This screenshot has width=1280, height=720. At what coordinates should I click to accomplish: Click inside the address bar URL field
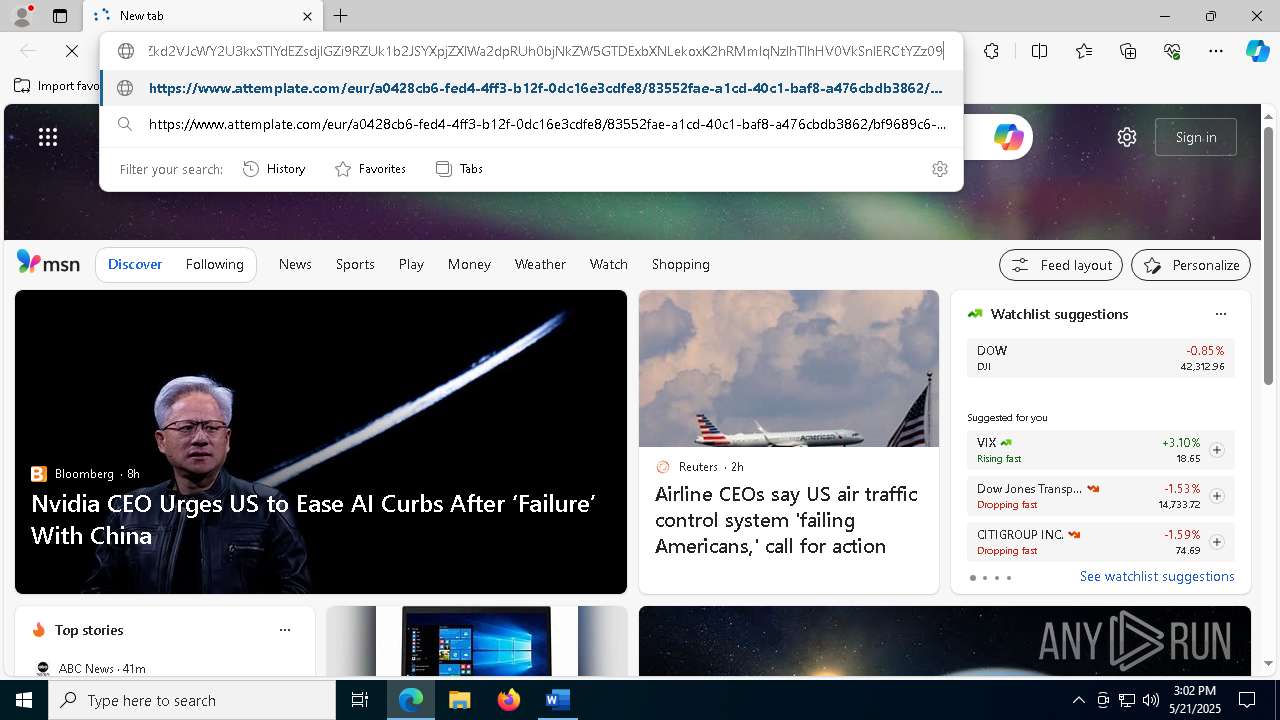point(545,51)
